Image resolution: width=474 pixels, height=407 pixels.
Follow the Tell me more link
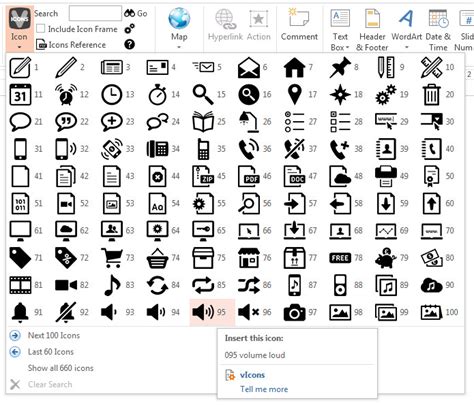pos(264,389)
